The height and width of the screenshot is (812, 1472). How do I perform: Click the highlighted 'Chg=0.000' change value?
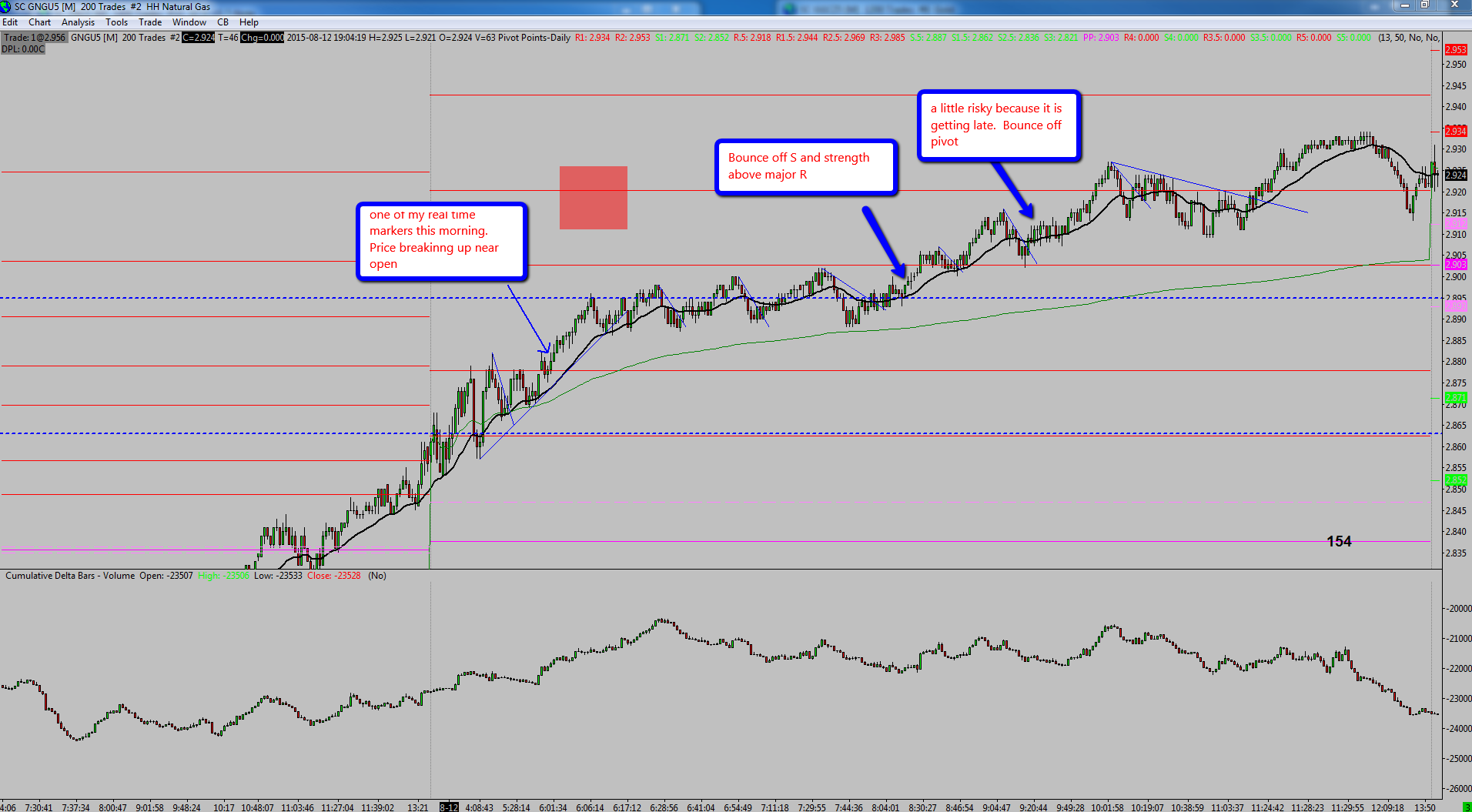tap(263, 38)
